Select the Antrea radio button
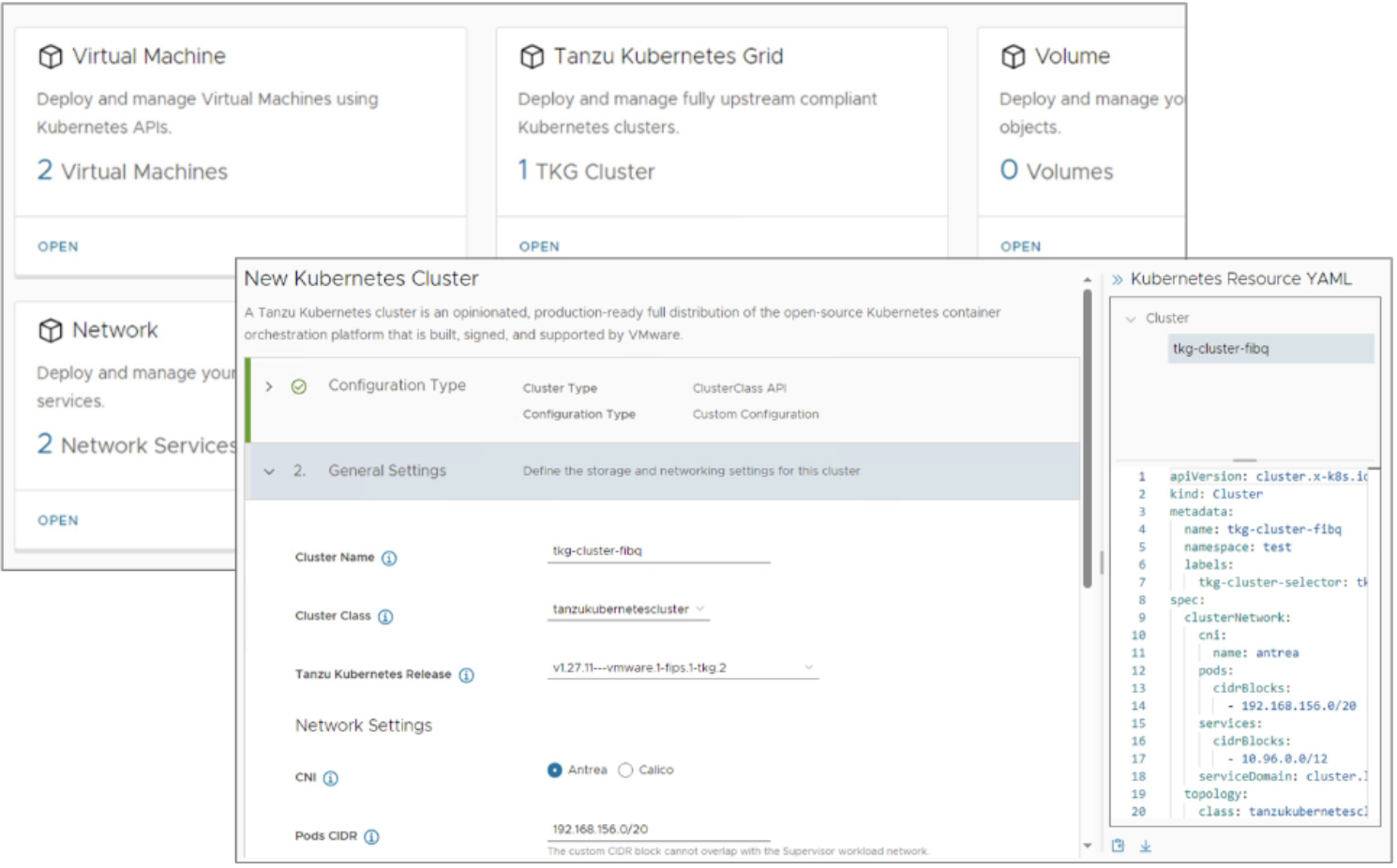 [x=555, y=770]
